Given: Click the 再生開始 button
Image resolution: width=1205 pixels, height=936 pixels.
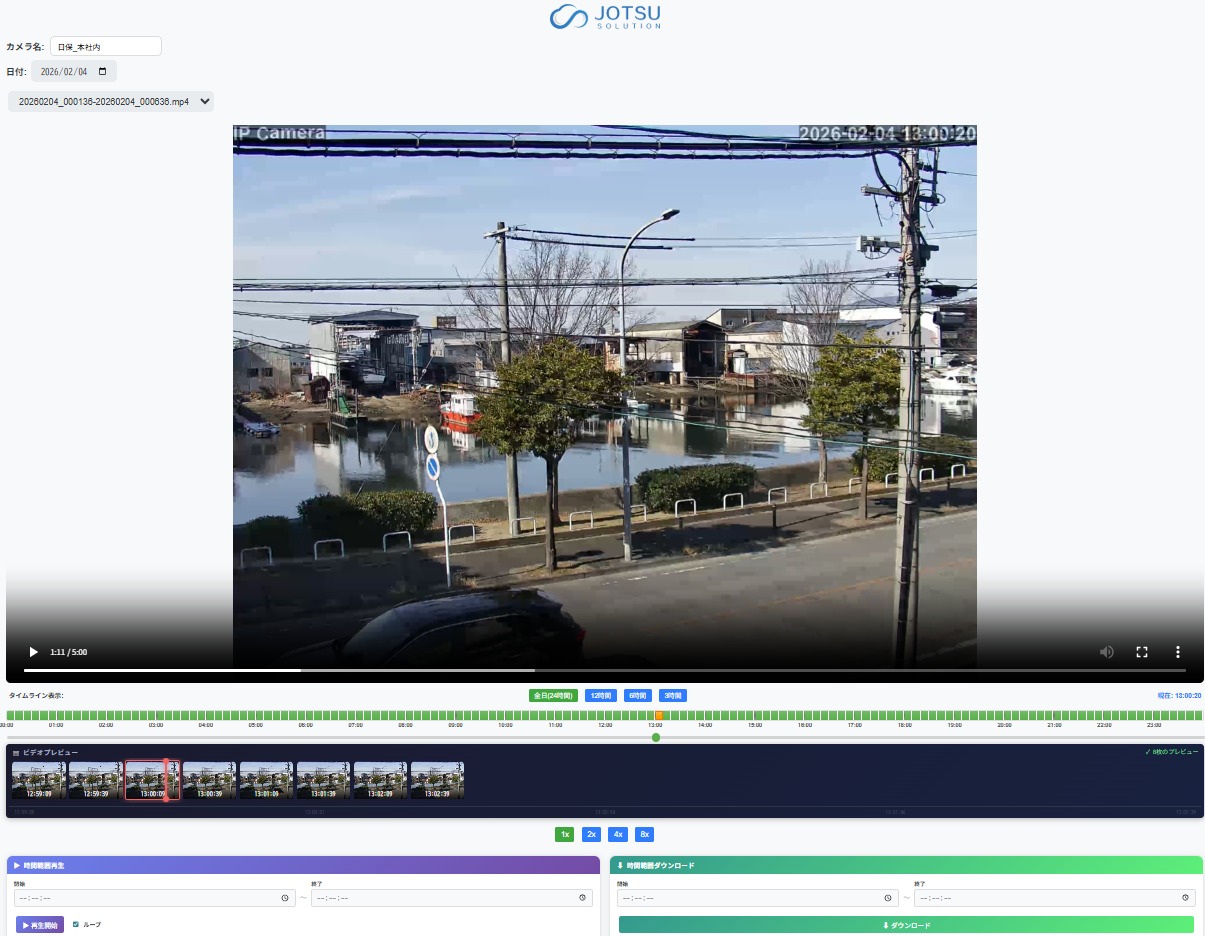Looking at the screenshot, I should pos(40,925).
